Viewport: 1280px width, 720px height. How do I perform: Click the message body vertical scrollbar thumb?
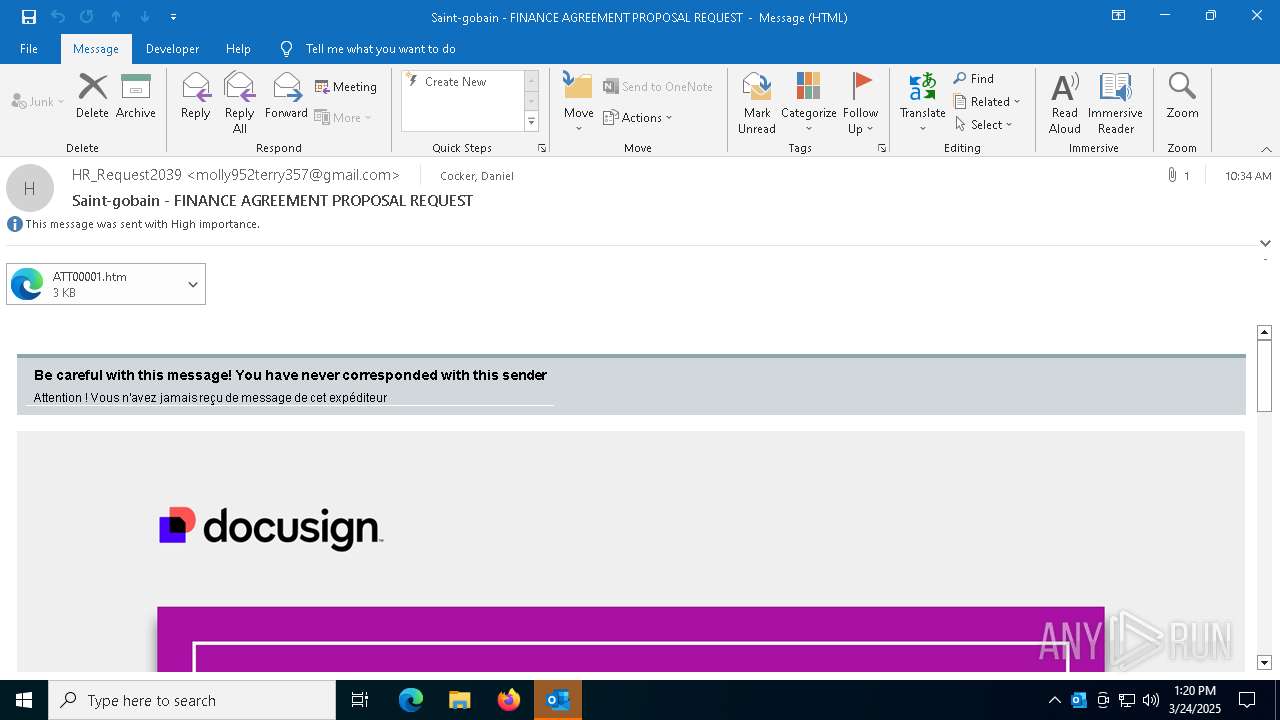pyautogui.click(x=1264, y=375)
